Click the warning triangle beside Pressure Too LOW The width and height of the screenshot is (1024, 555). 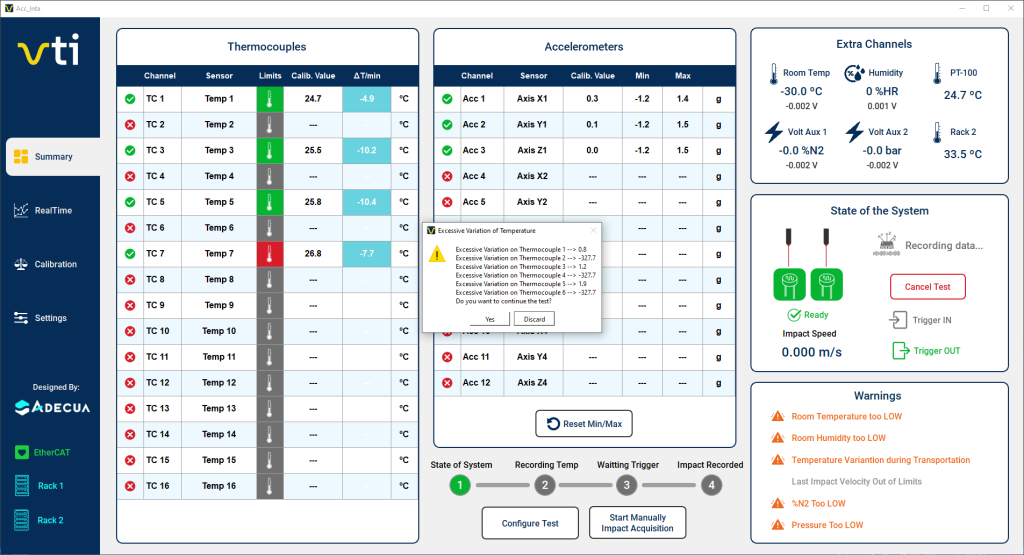[x=777, y=525]
